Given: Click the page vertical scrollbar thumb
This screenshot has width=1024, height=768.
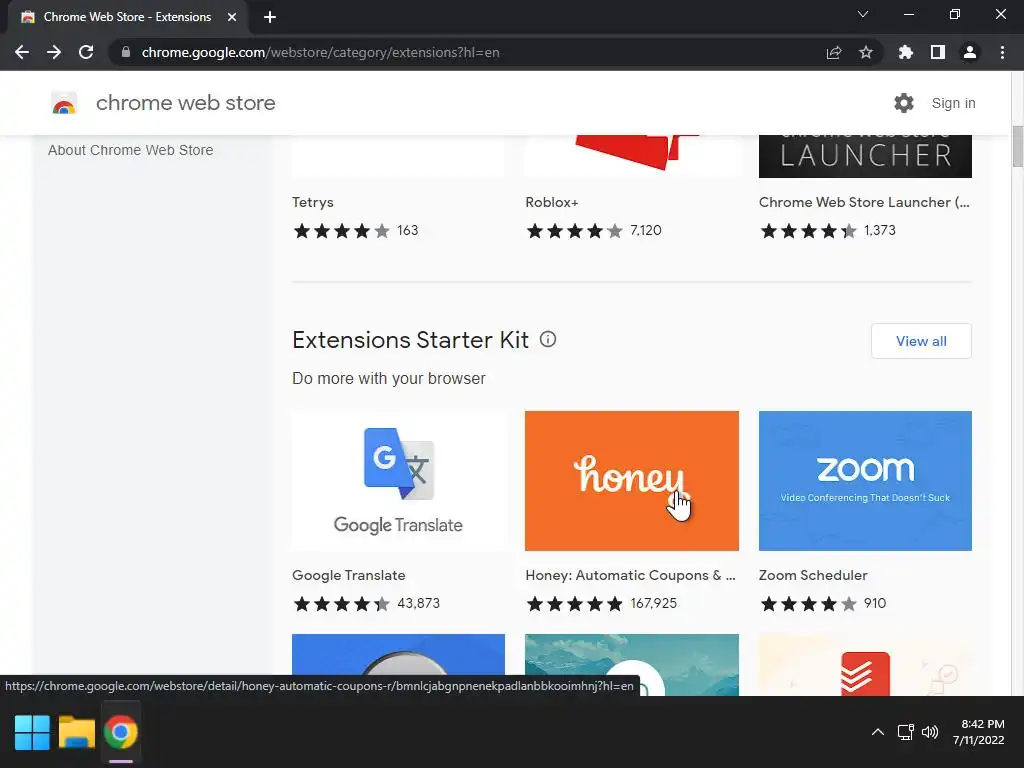Looking at the screenshot, I should pos(1017,147).
